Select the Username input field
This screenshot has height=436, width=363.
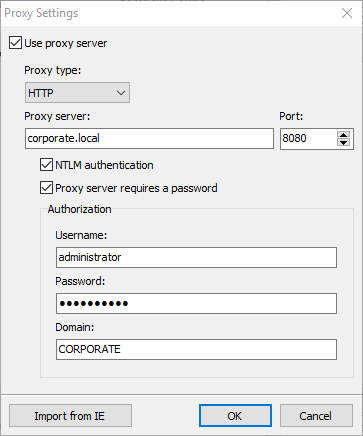pos(196,257)
